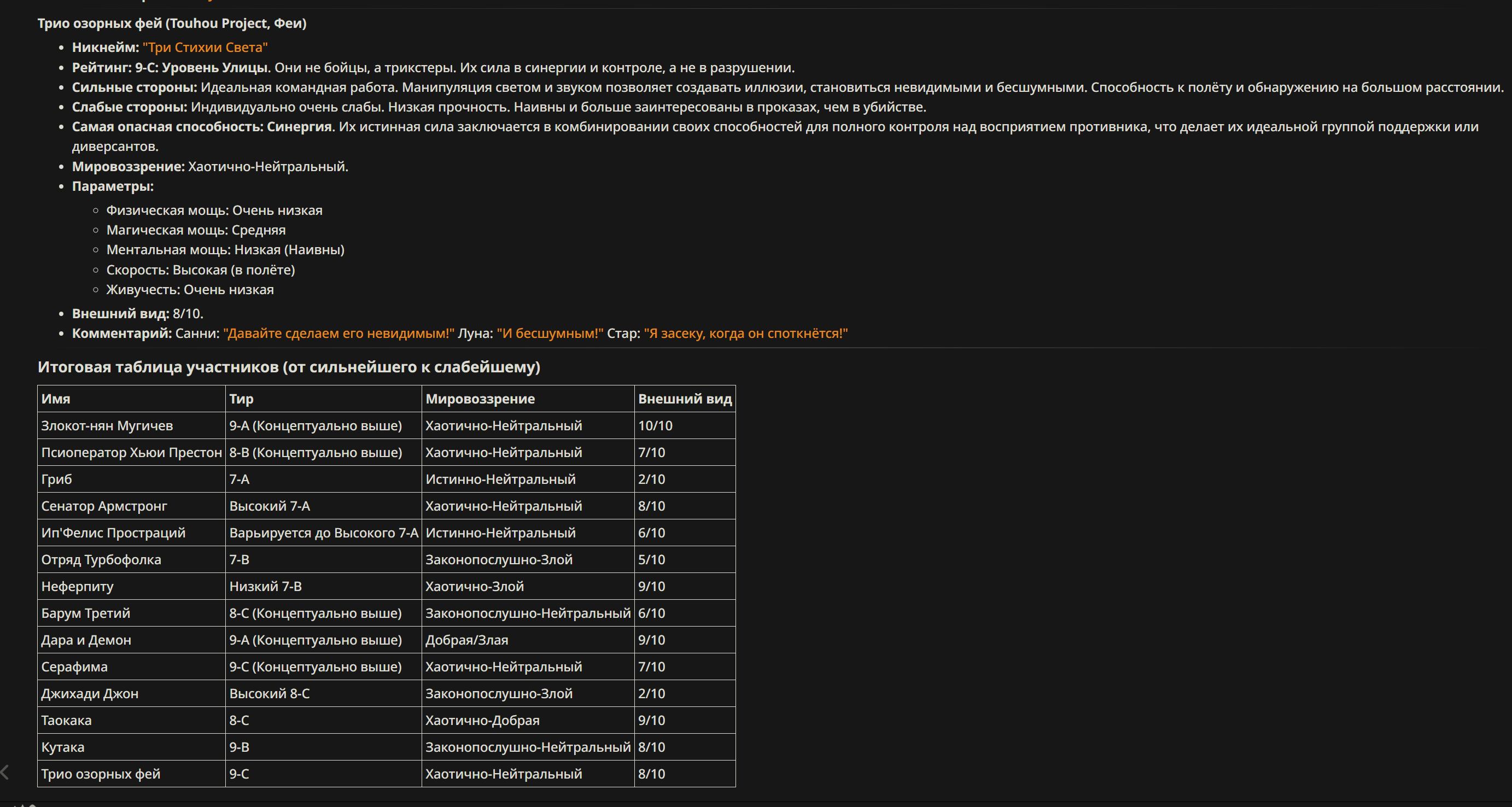Click 'Законопослушно-Нейтральный' in Барум Третий row
This screenshot has height=807, width=1512.
coord(528,613)
